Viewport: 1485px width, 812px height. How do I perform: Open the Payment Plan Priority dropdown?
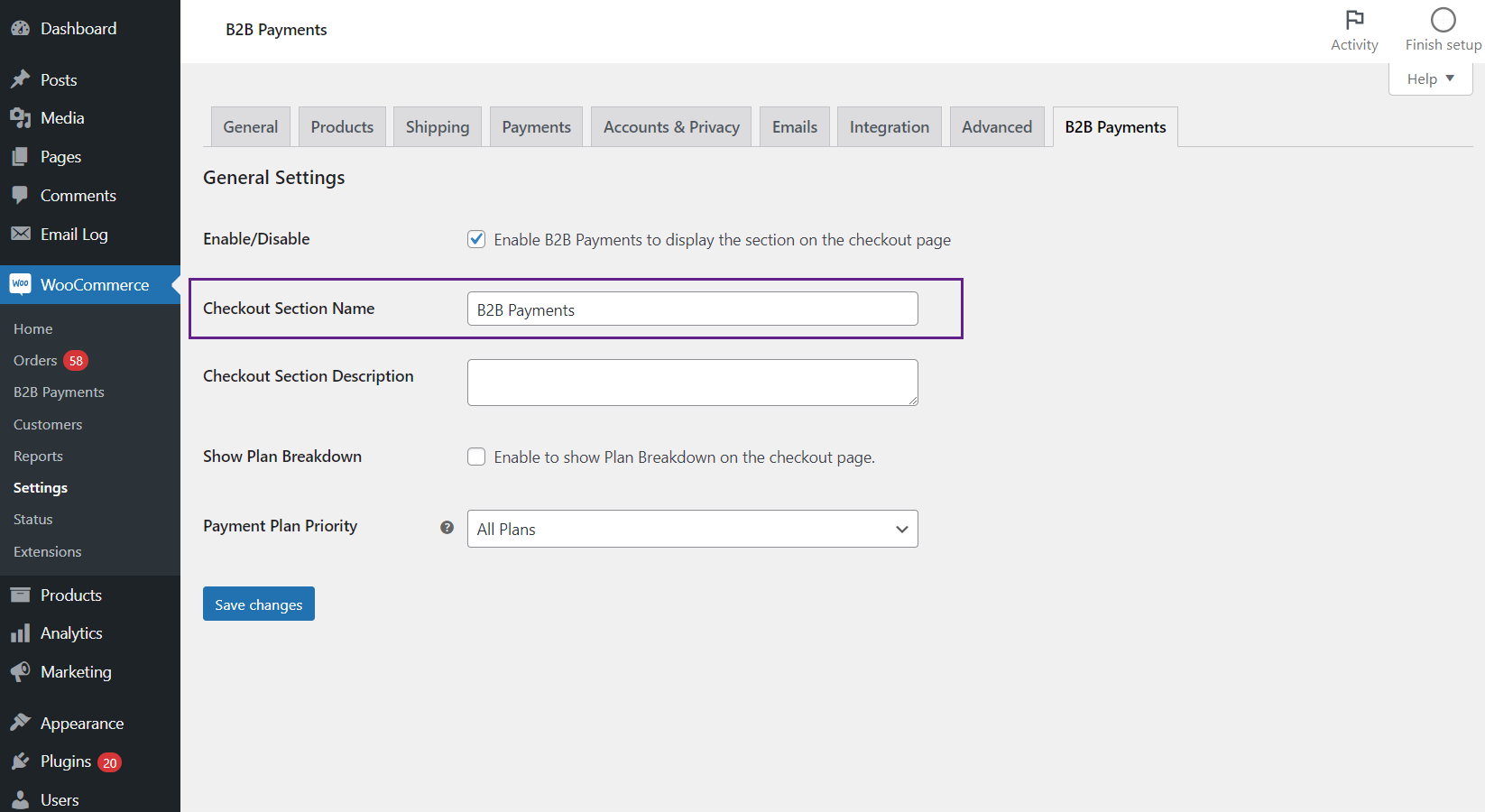pyautogui.click(x=692, y=529)
